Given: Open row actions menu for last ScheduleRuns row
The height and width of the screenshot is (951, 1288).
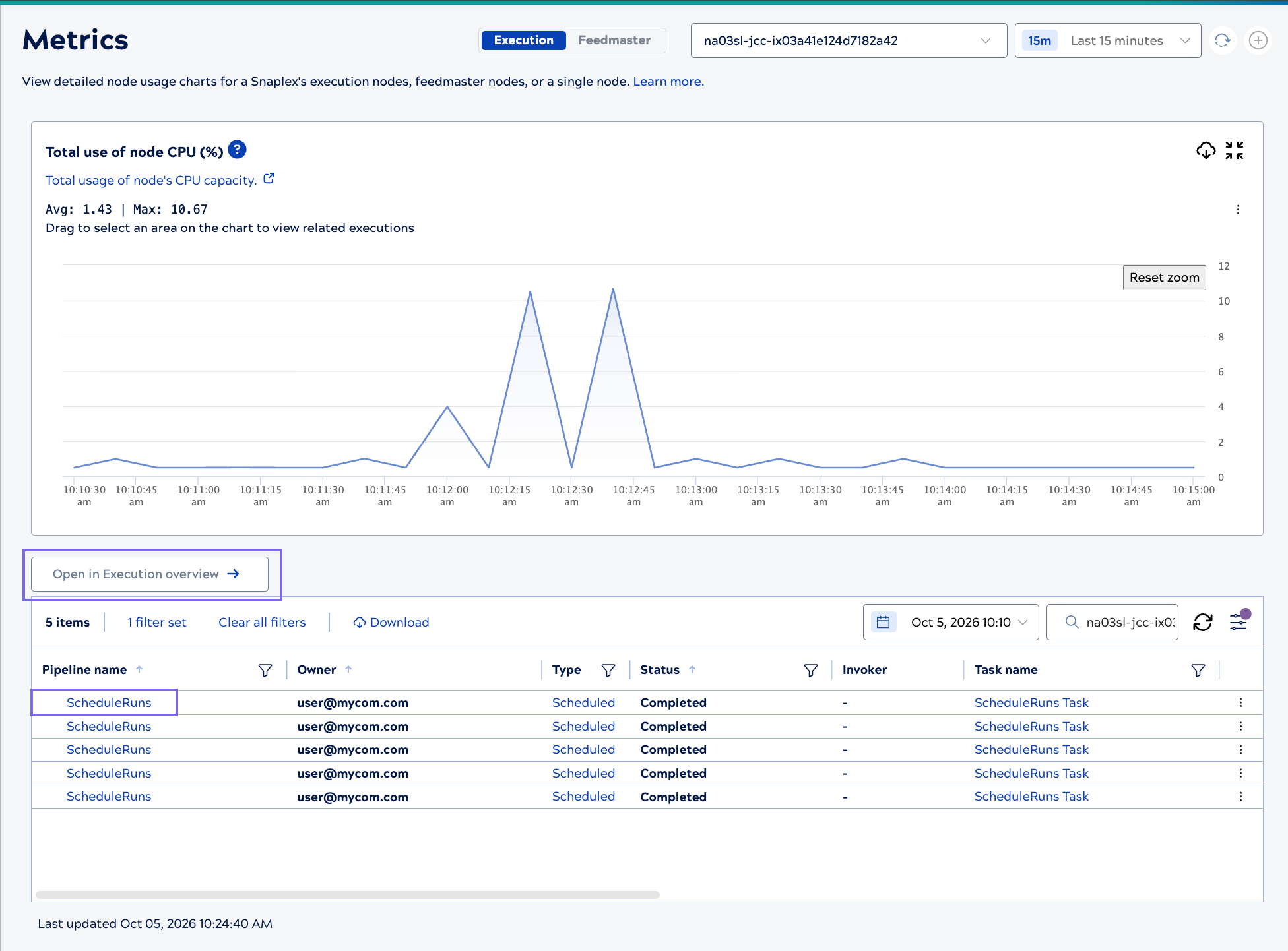Looking at the screenshot, I should (1240, 797).
